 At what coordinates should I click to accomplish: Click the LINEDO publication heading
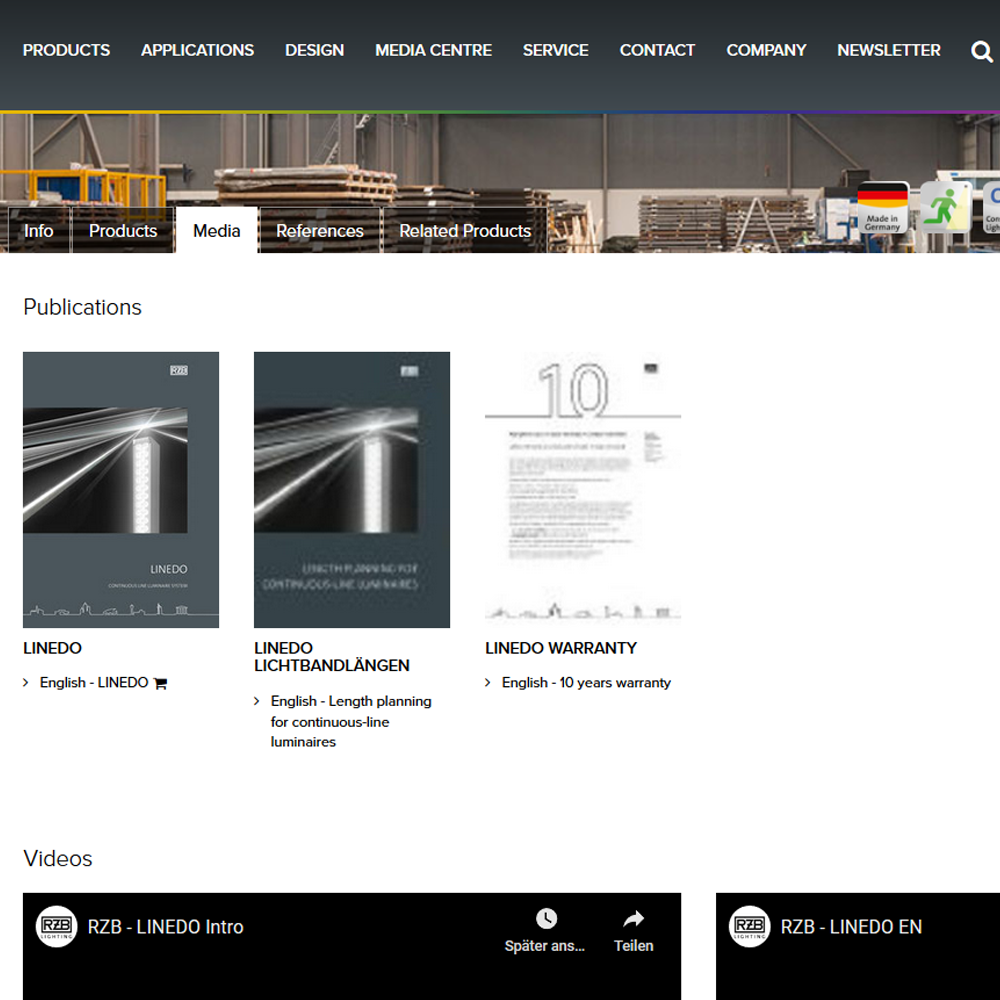(52, 648)
